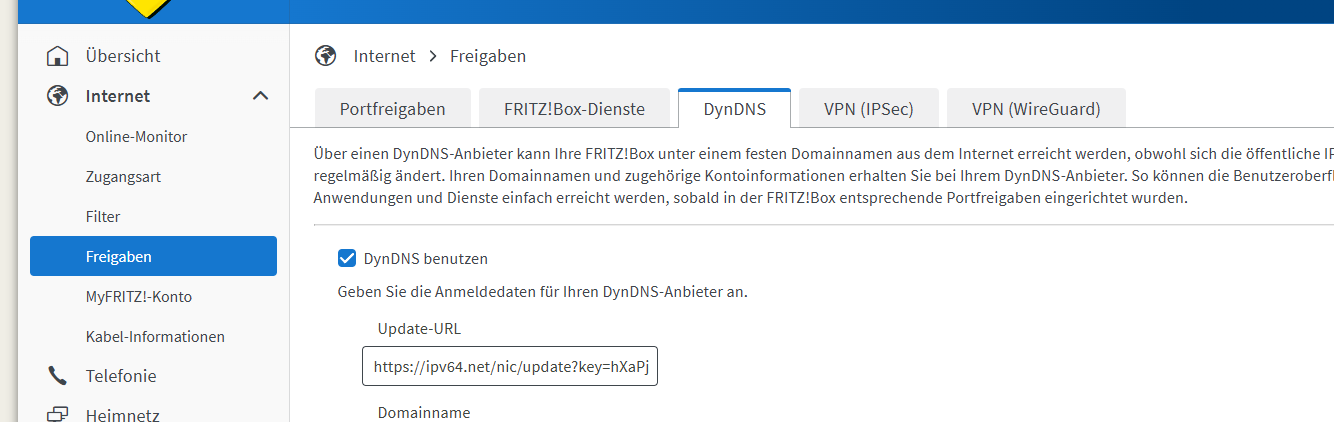Uncheck the DynDNS benutzen checkbox
Viewport: 1334px width, 422px height.
(x=347, y=258)
